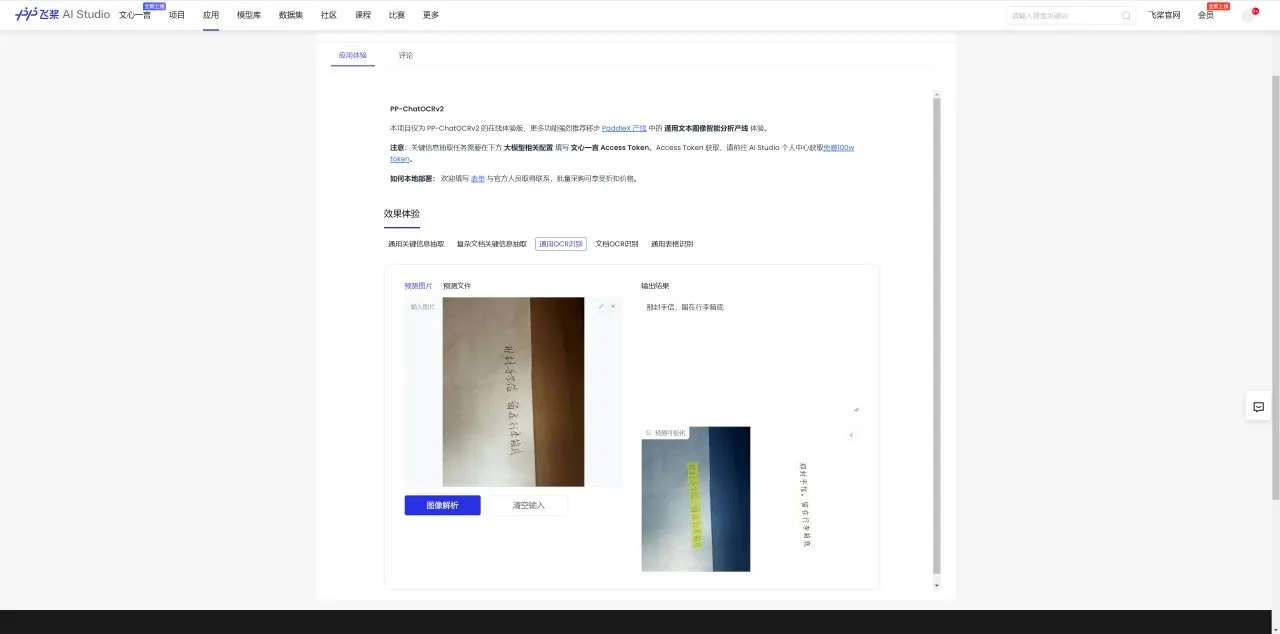The height and width of the screenshot is (634, 1280).
Task: Click the PP-ChatOCRv2 title text
Action: (417, 109)
